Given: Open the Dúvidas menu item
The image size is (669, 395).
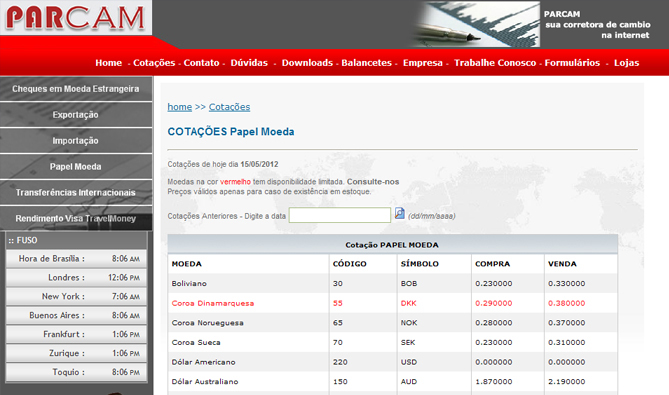Looking at the screenshot, I should (x=249, y=63).
